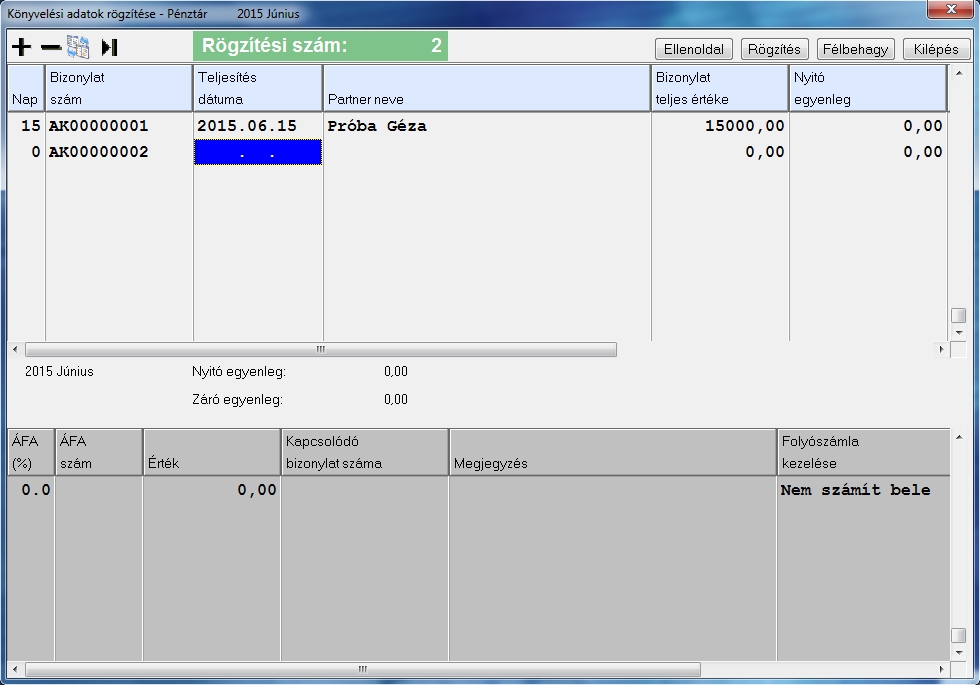This screenshot has width=980, height=685.
Task: Click the highlighted Teljesítés dátuma input cell
Action: (x=258, y=152)
